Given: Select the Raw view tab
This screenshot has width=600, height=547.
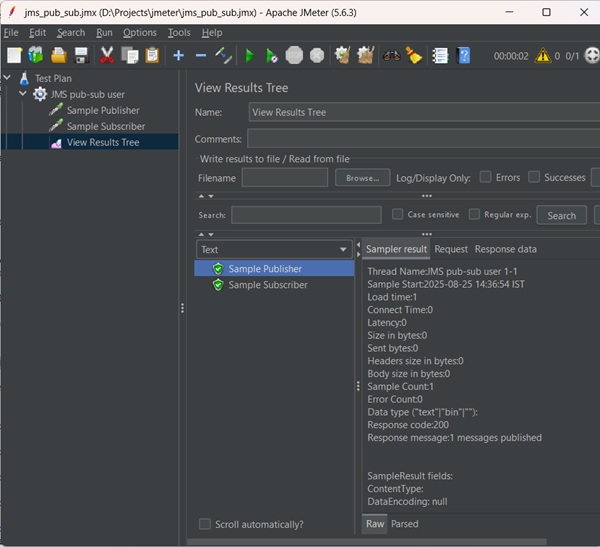Looking at the screenshot, I should 375,524.
